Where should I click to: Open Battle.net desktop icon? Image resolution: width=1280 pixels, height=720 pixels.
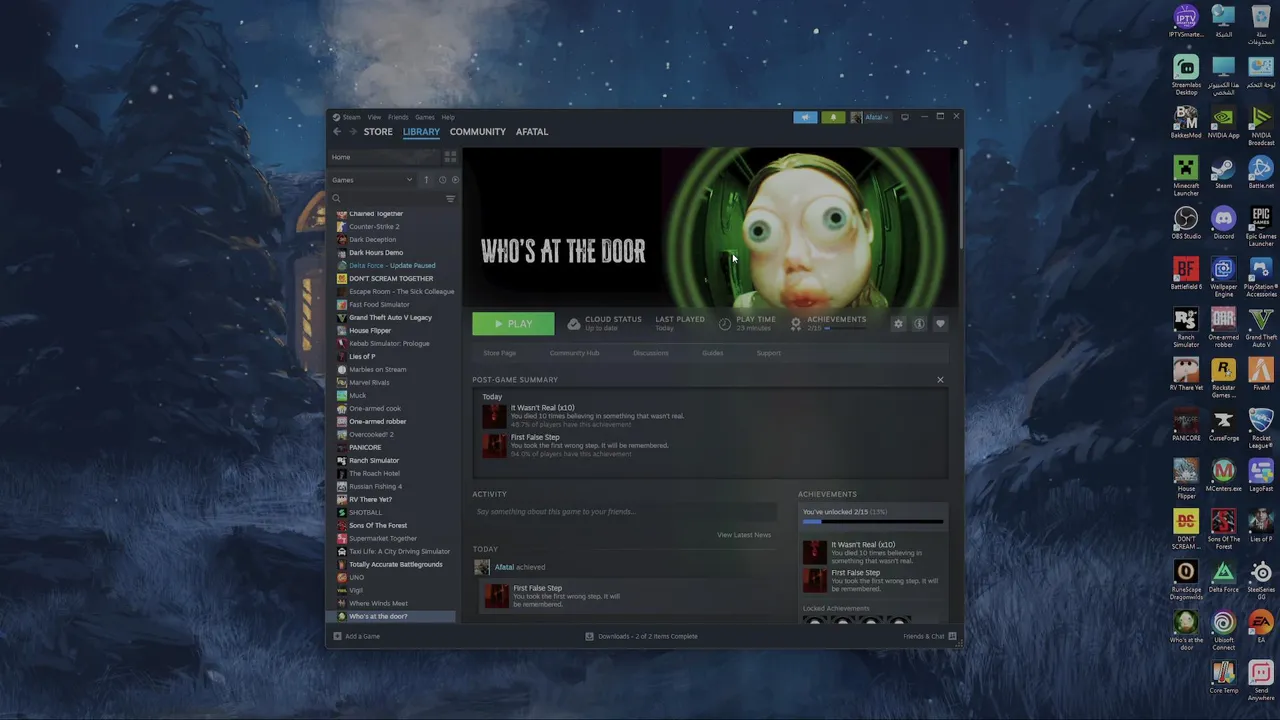coord(1261,171)
